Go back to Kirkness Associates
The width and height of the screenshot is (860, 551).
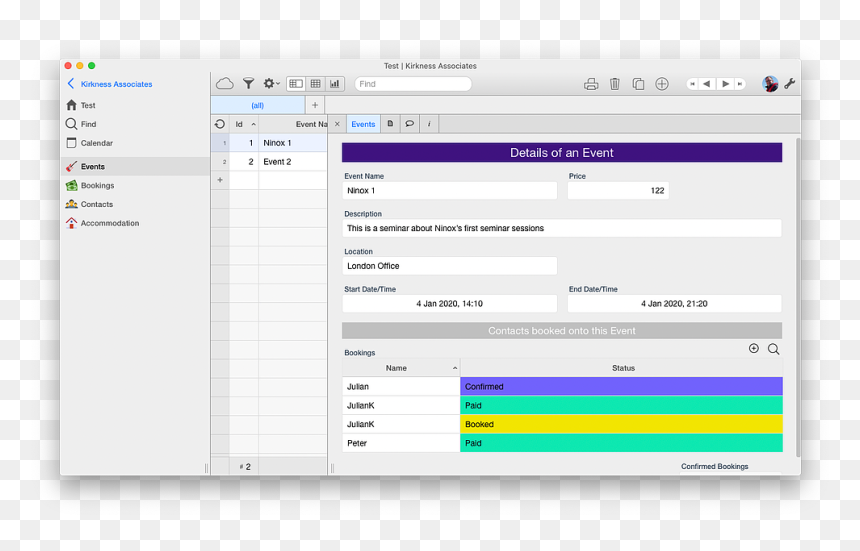tap(110, 84)
